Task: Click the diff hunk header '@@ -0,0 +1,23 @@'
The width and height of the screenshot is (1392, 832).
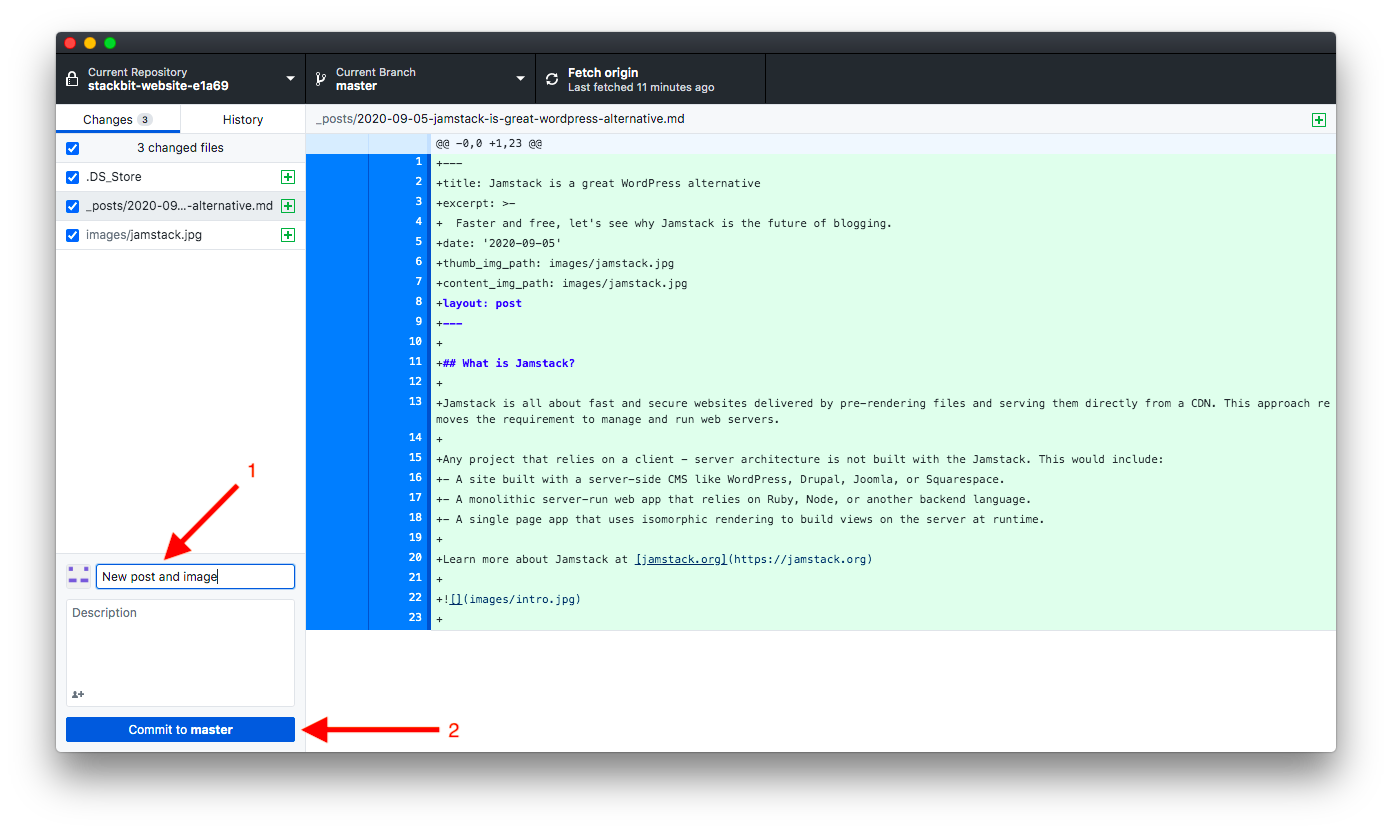Action: [489, 144]
